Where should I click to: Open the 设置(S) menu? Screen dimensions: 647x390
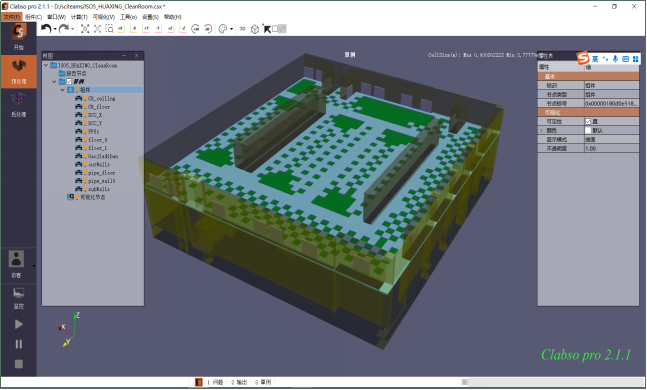click(x=150, y=17)
